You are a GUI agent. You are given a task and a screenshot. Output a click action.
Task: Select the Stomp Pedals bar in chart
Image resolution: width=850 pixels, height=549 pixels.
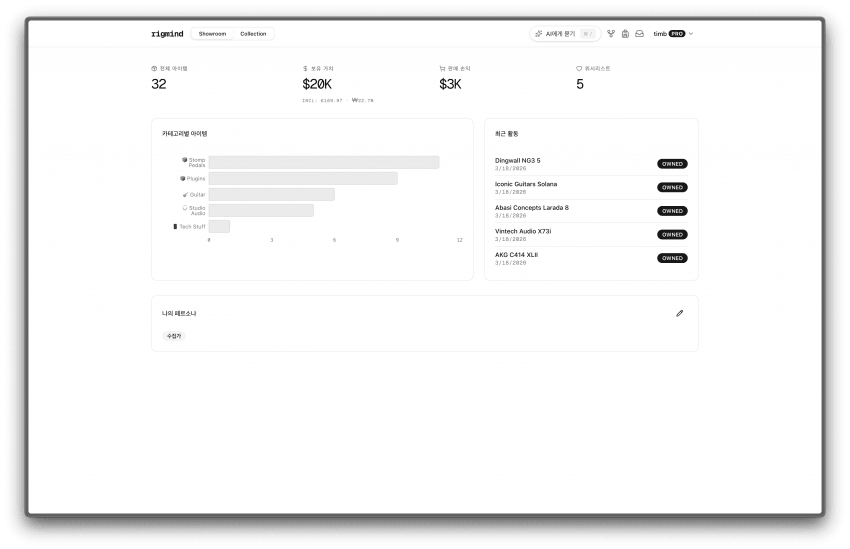(x=323, y=162)
